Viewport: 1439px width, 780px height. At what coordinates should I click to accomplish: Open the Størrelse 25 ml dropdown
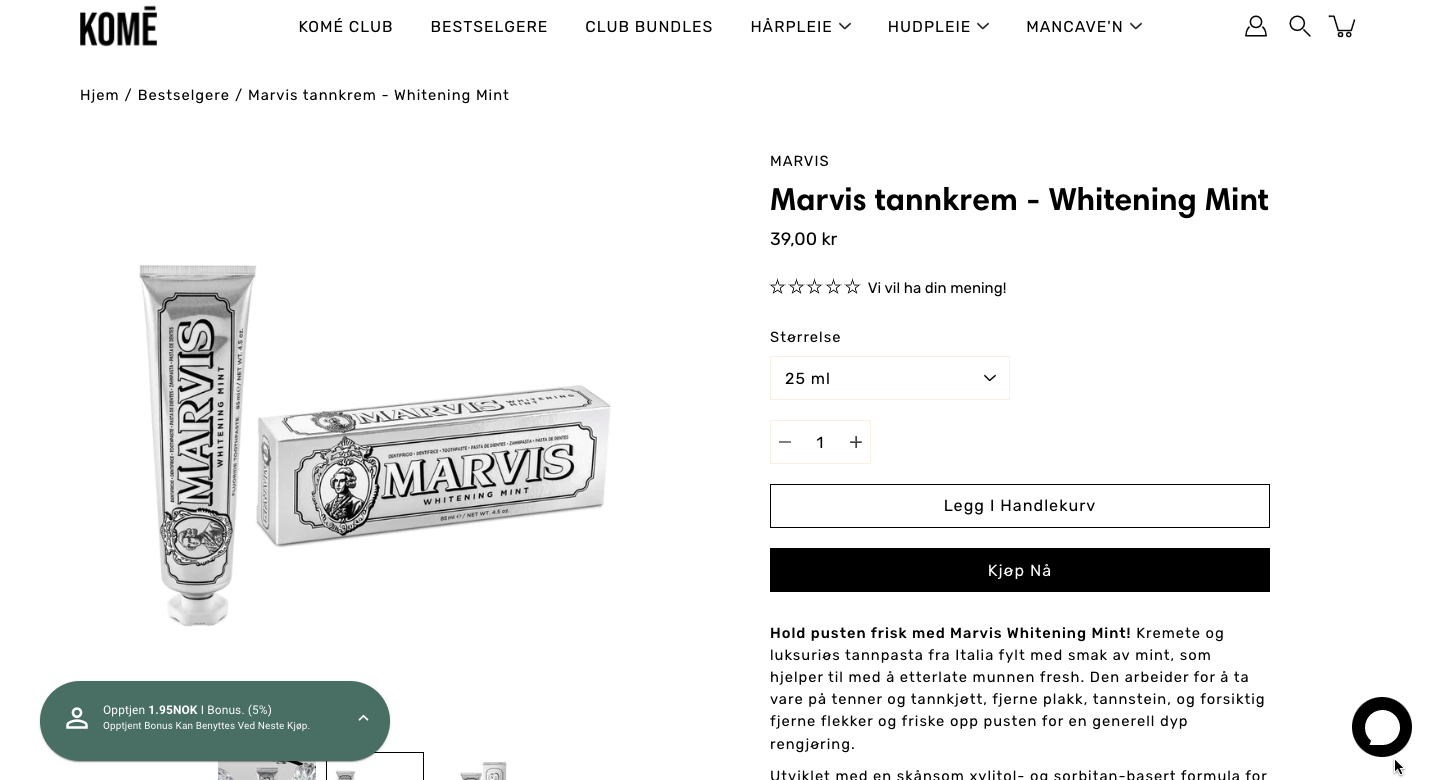point(890,378)
